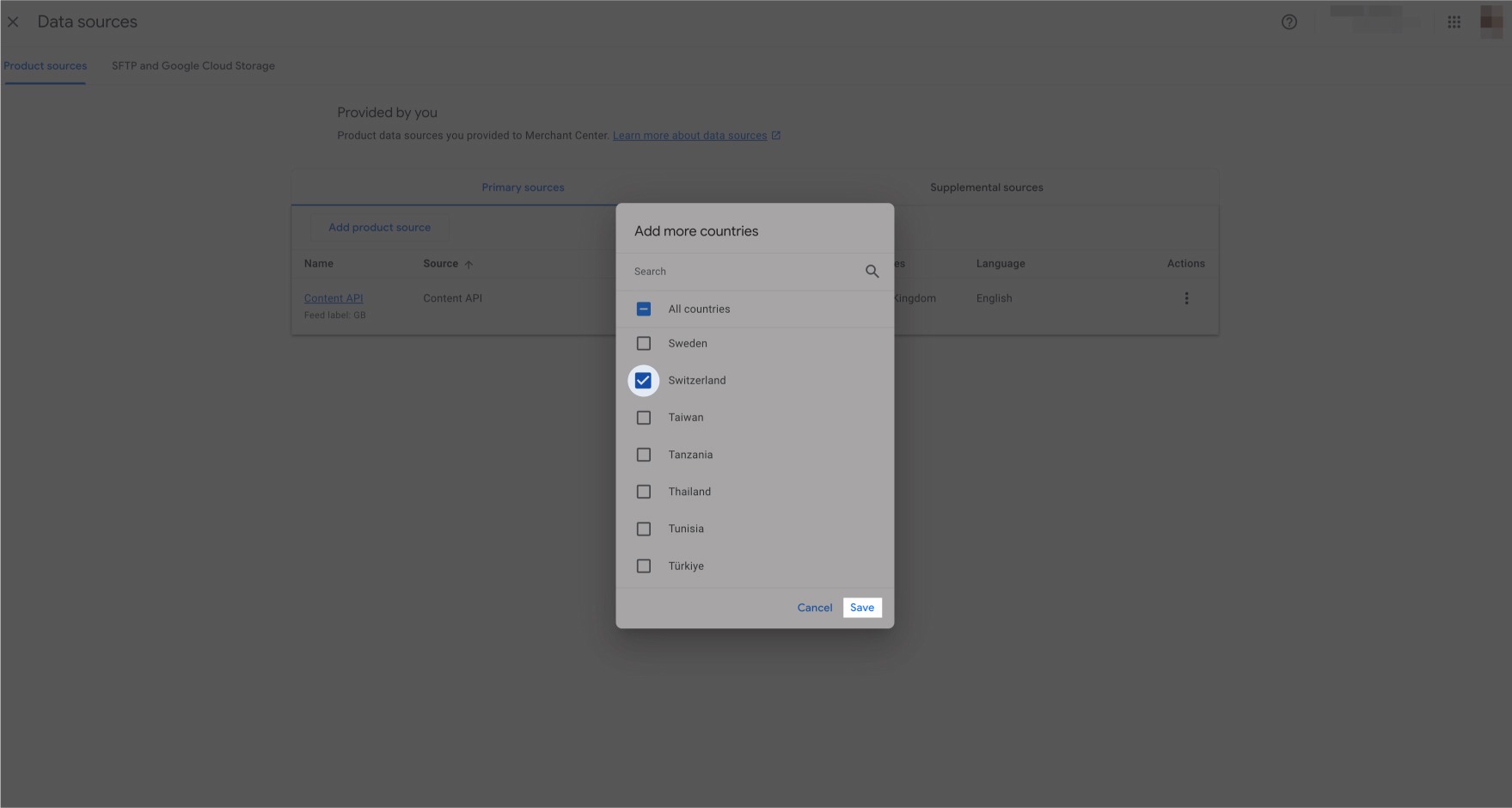
Task: Open Learn more about data sources link
Action: (689, 136)
